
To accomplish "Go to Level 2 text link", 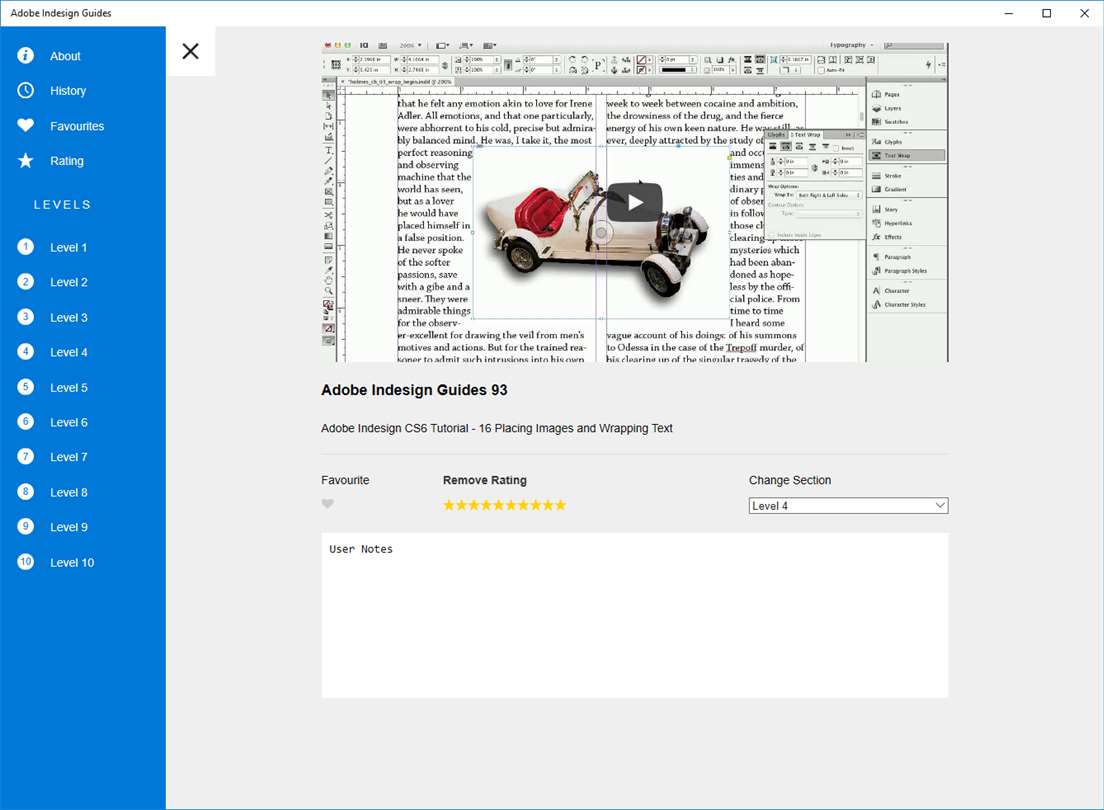I will pyautogui.click(x=68, y=282).
